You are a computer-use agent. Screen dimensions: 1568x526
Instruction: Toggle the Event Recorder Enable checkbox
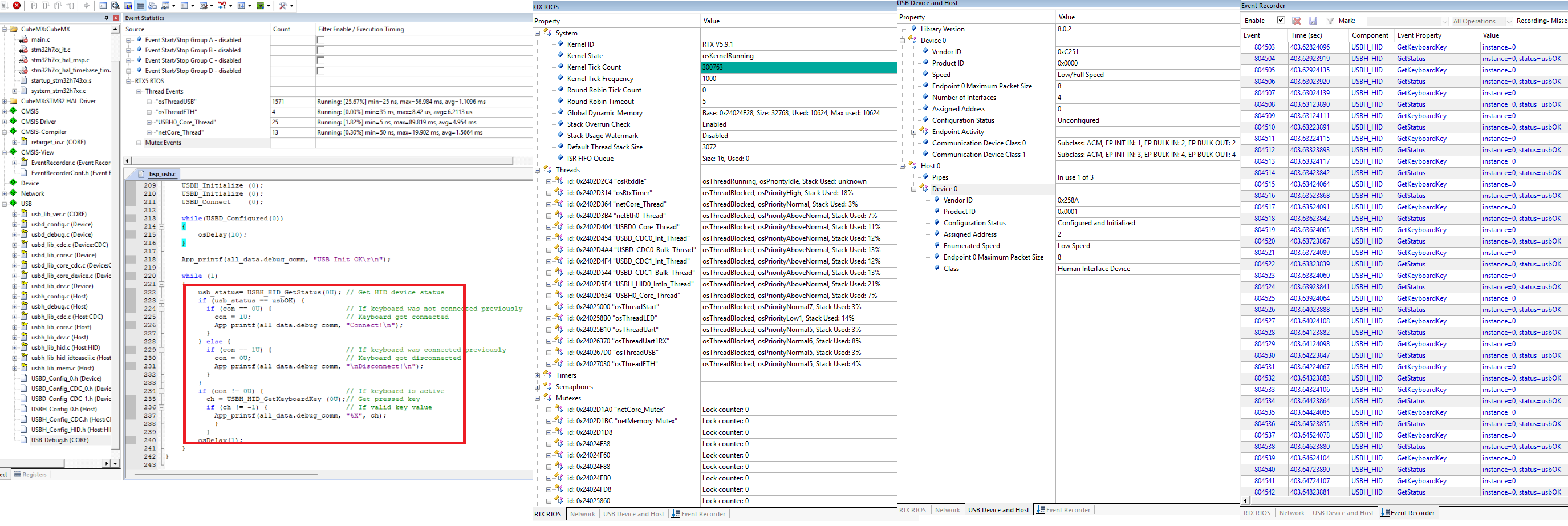click(x=1280, y=20)
